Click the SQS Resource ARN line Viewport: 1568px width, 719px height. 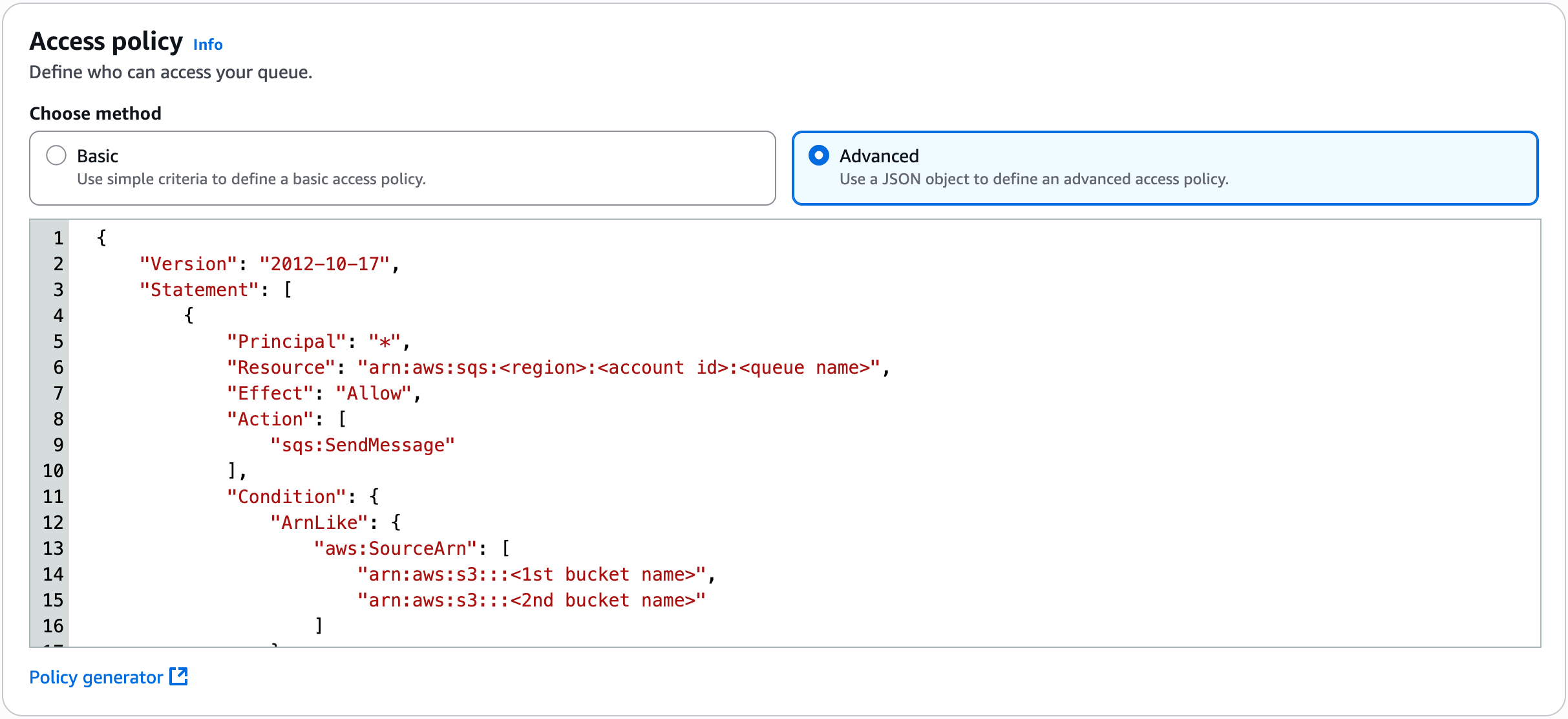(x=620, y=367)
